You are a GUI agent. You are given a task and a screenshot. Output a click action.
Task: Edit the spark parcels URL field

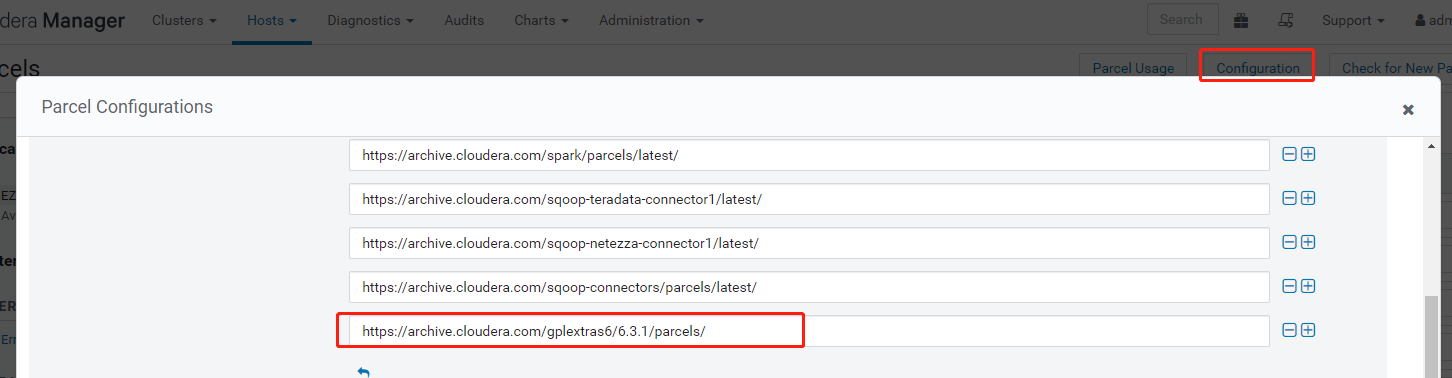point(809,155)
